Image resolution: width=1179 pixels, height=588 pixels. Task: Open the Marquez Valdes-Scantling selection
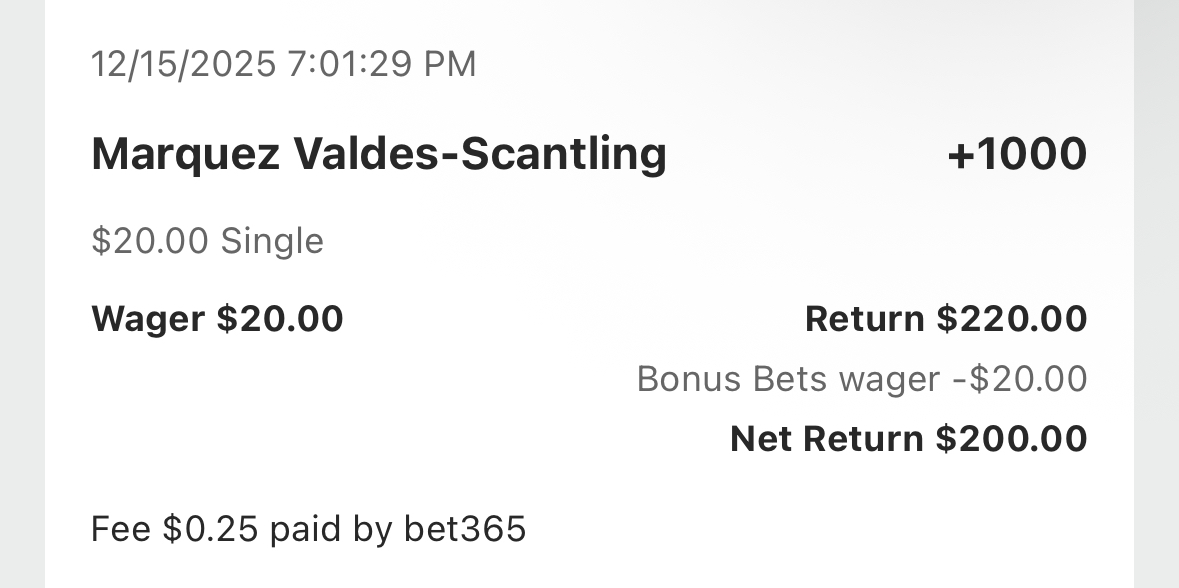coord(378,155)
